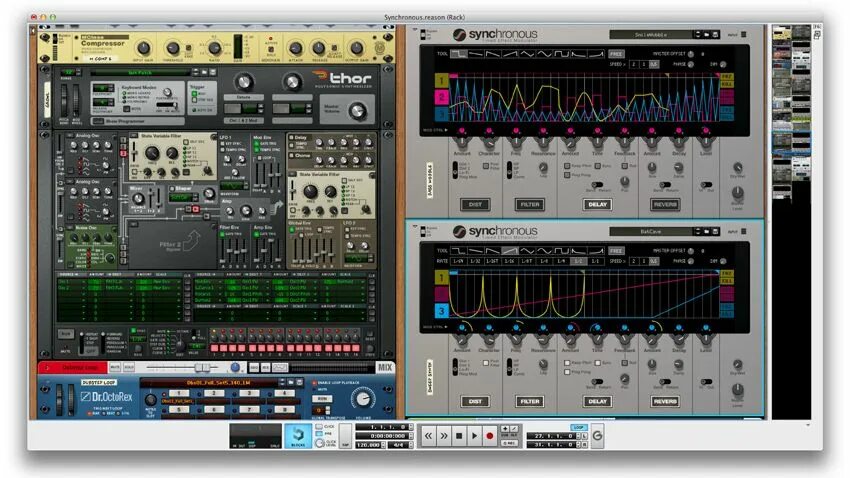The width and height of the screenshot is (850, 478).
Task: Open the lower Synchronous patch name display
Action: (651, 231)
